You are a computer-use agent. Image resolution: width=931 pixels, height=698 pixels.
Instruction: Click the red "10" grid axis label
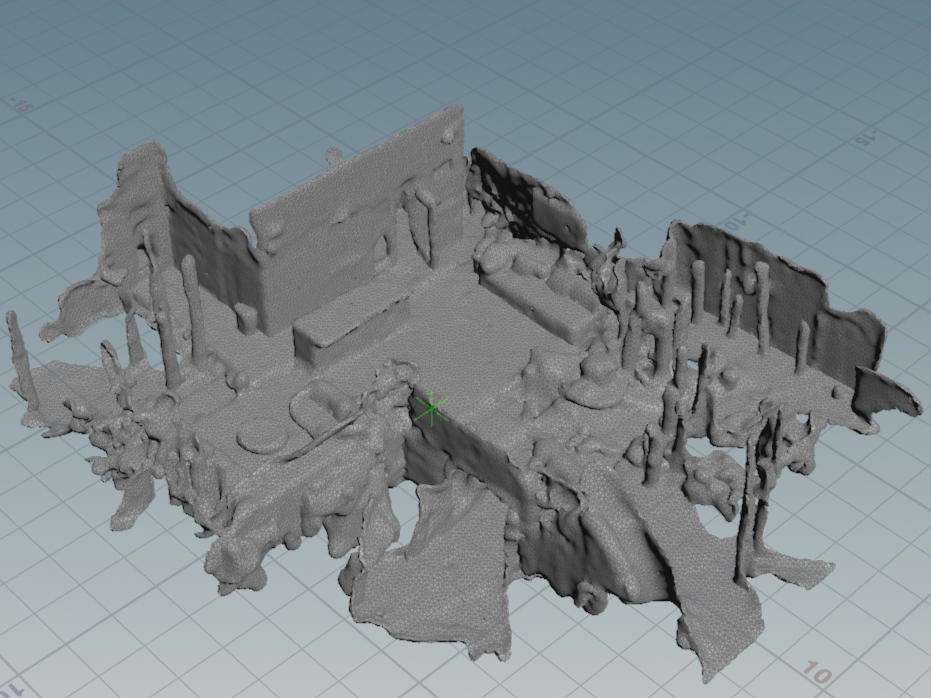[818, 671]
